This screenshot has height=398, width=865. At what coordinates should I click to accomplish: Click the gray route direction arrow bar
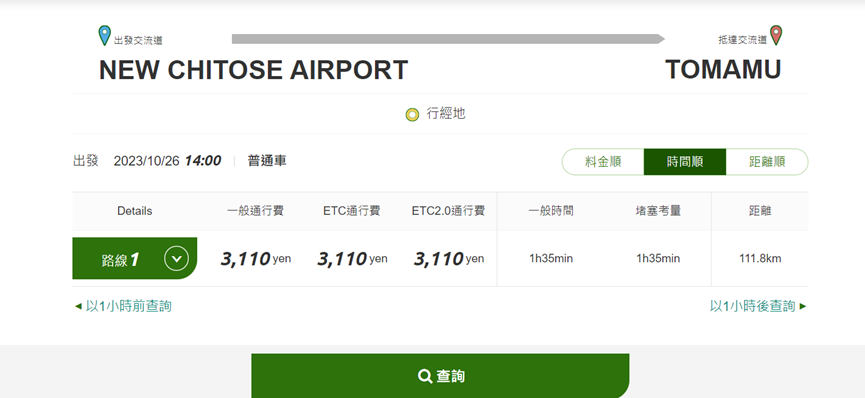pyautogui.click(x=448, y=39)
